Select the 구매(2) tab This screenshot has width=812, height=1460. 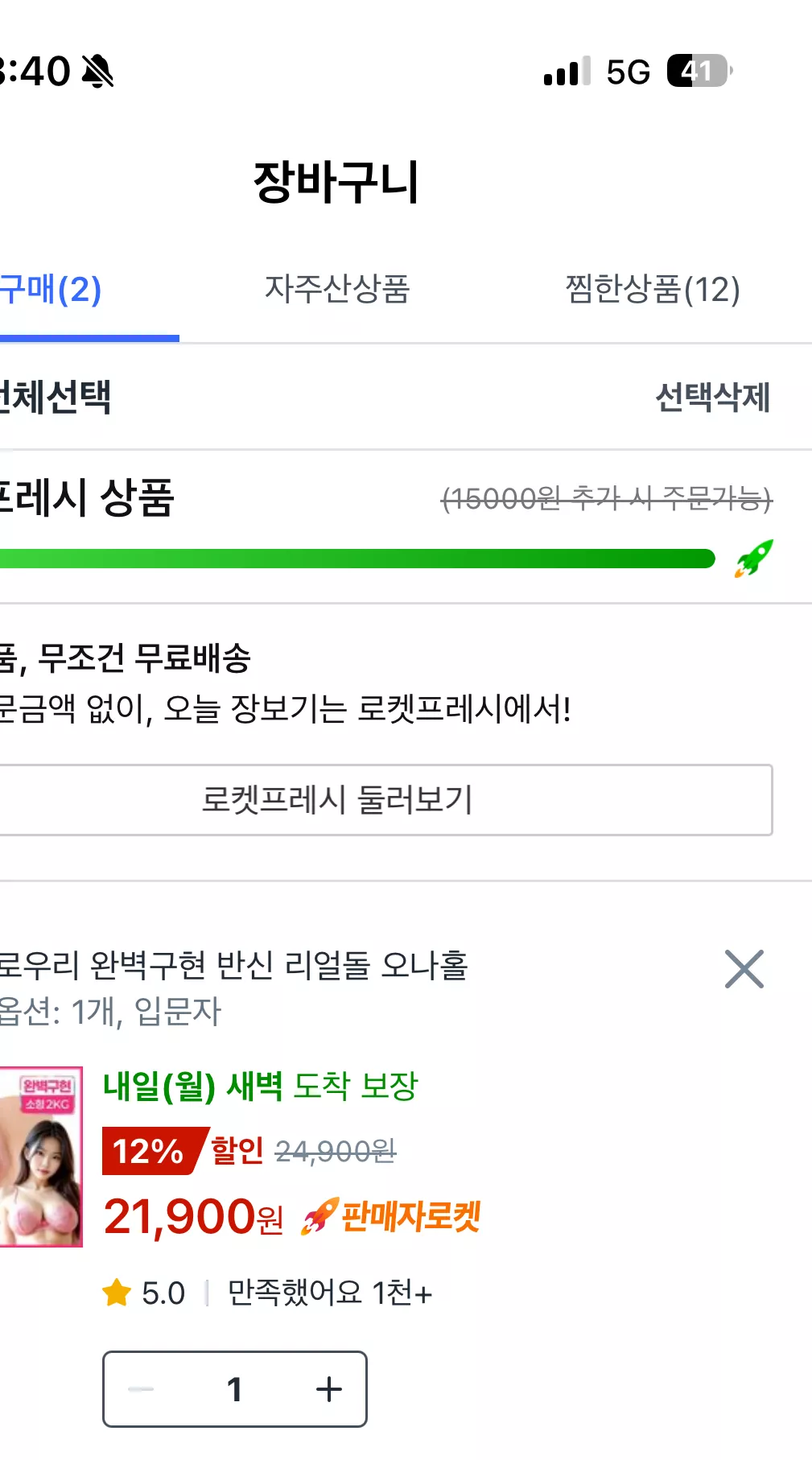click(x=51, y=289)
